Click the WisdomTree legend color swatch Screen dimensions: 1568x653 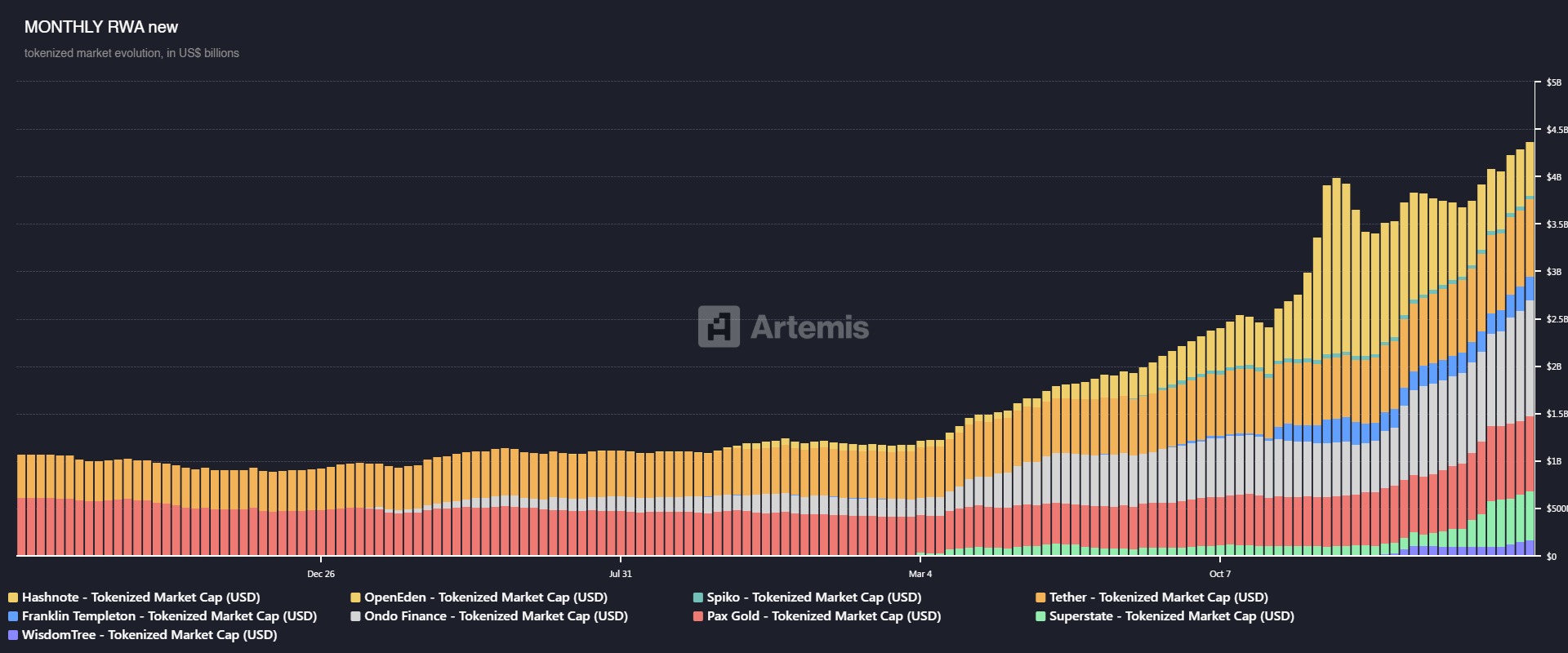coord(13,635)
